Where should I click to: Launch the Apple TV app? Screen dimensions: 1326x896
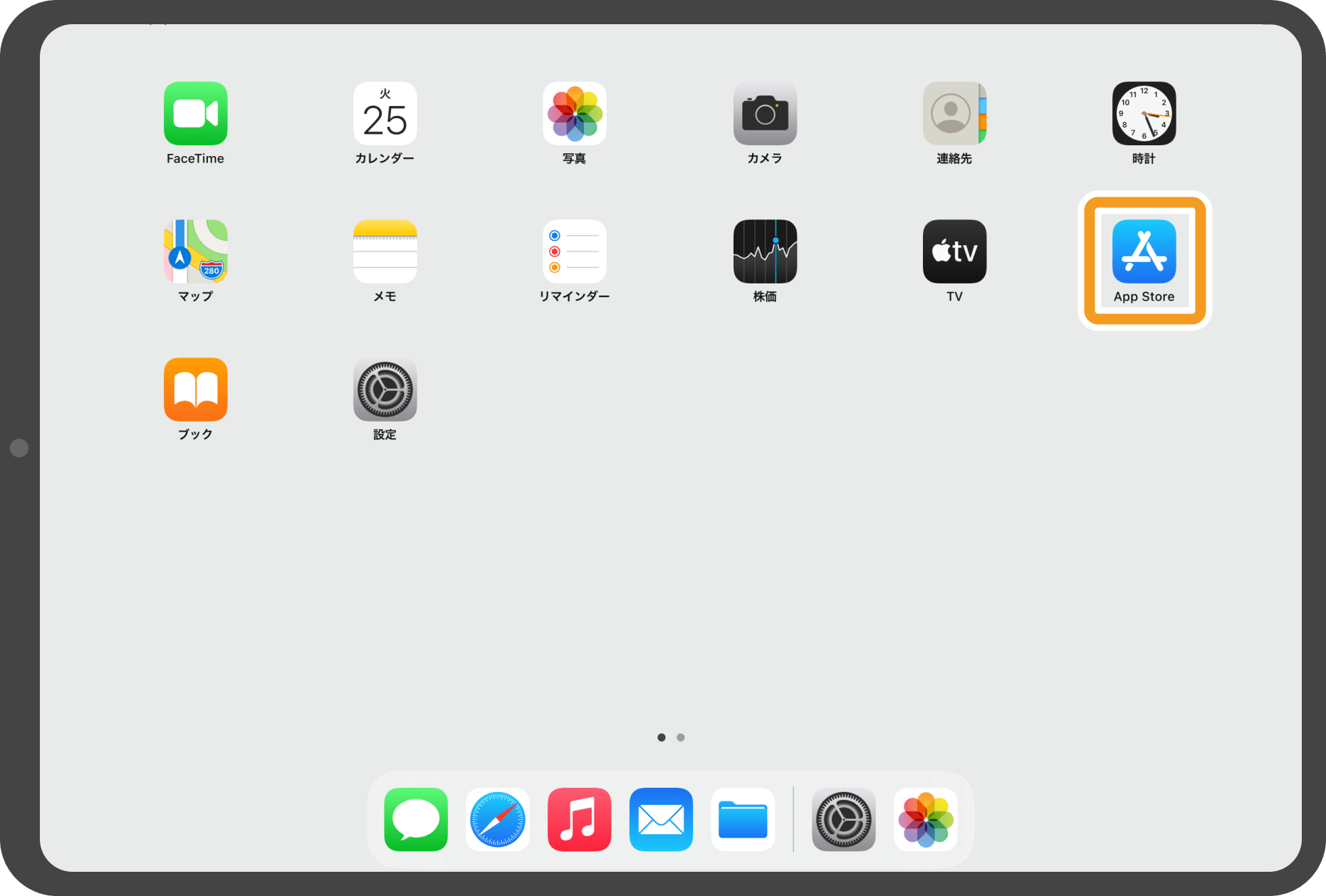(x=954, y=251)
